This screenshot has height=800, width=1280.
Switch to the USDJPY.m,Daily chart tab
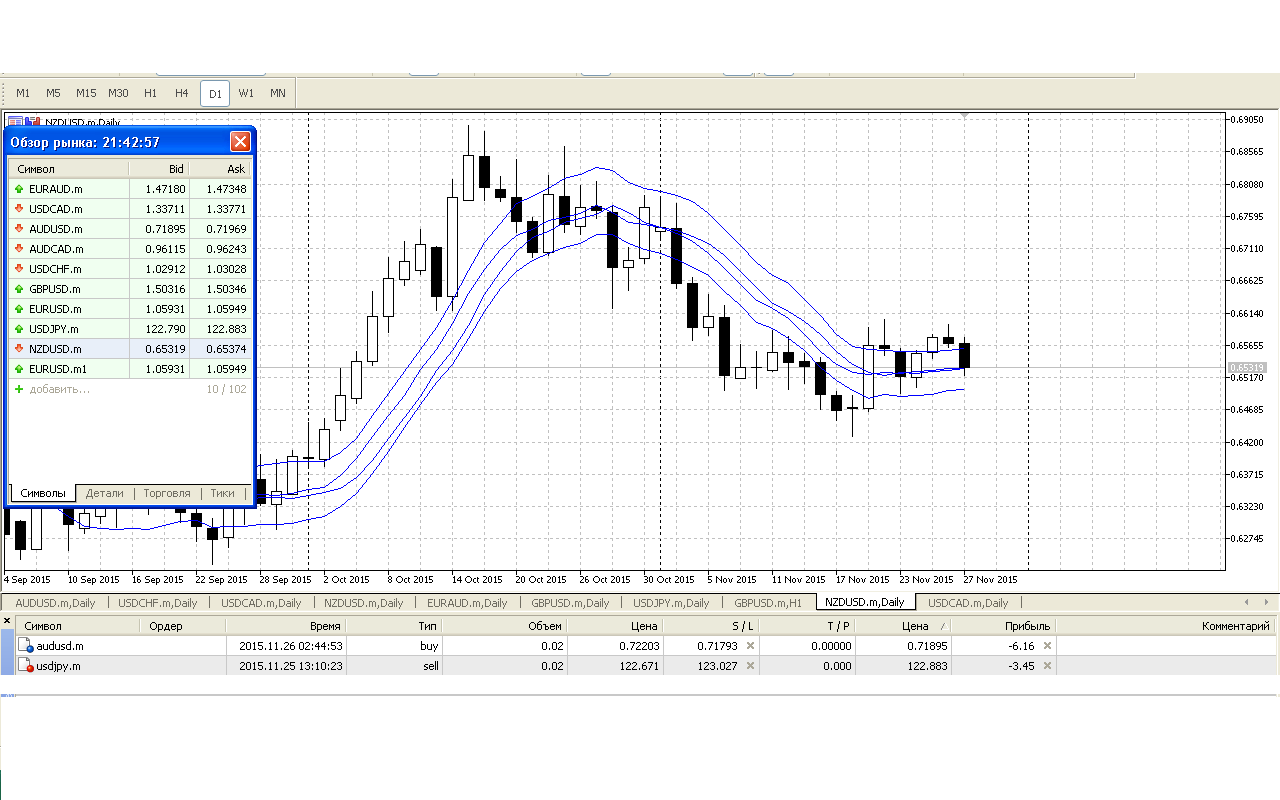671,603
